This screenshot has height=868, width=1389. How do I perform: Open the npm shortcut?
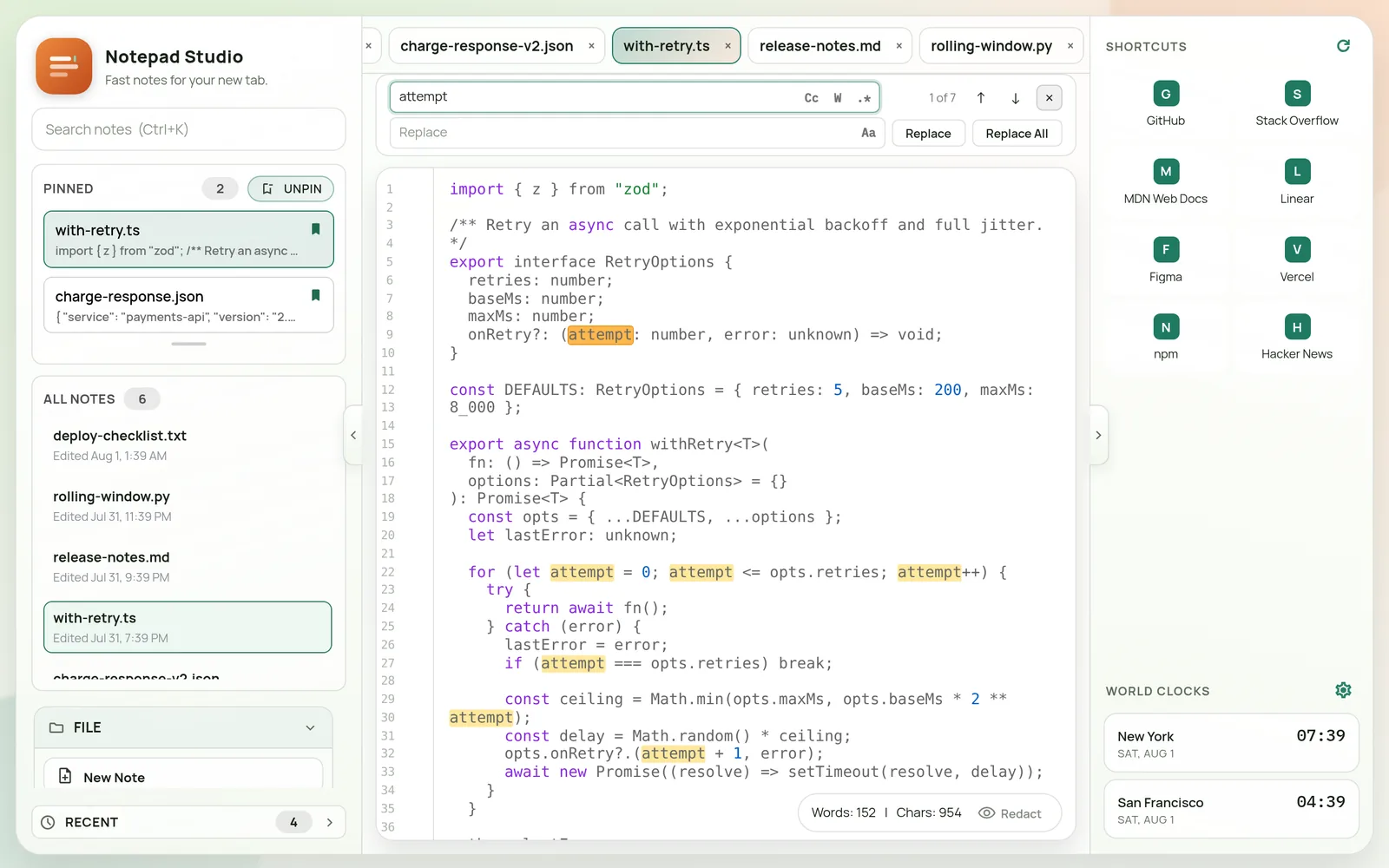click(1165, 338)
